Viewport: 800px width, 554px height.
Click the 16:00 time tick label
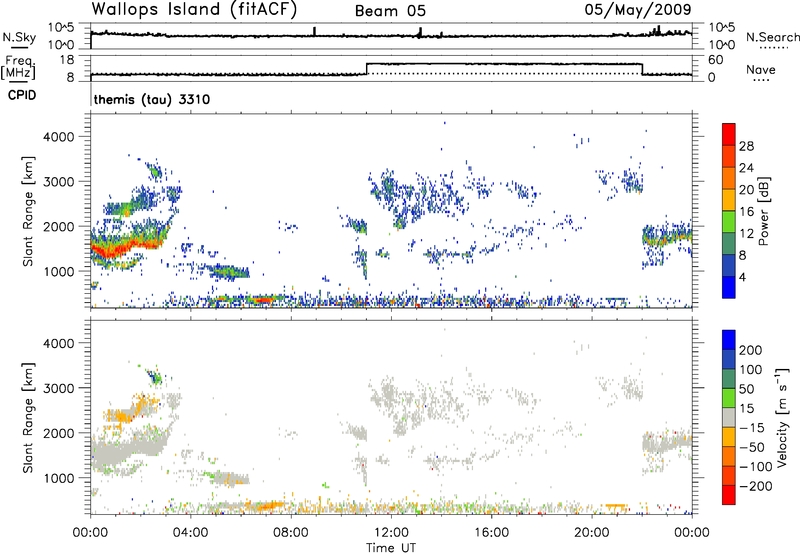coord(491,533)
